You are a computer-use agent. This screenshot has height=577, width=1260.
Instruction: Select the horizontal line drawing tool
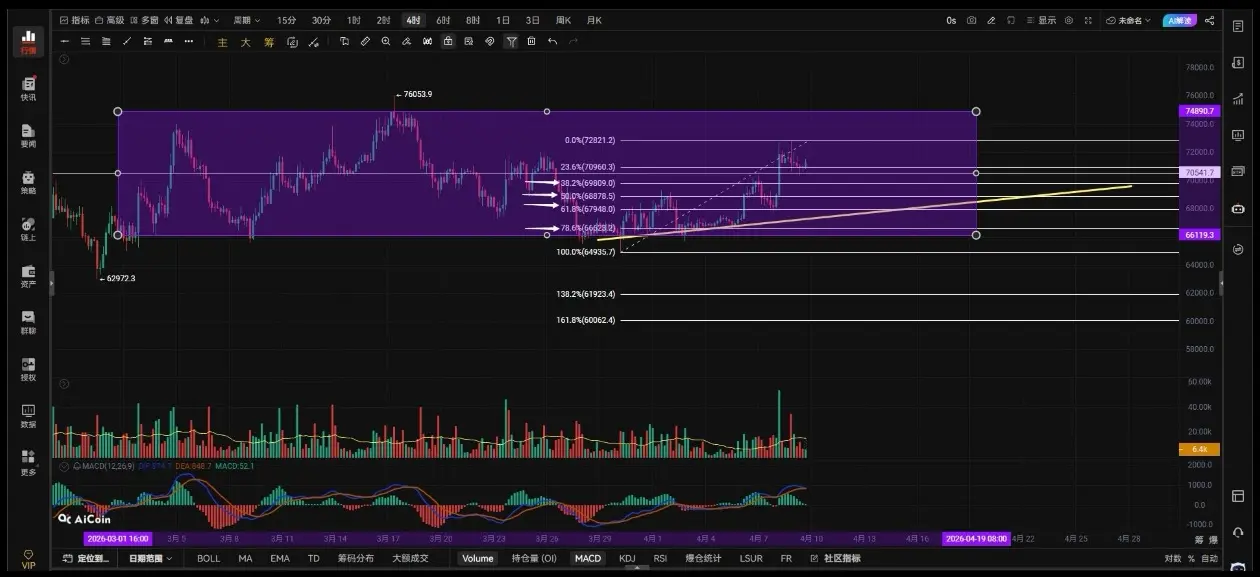pyautogui.click(x=64, y=41)
